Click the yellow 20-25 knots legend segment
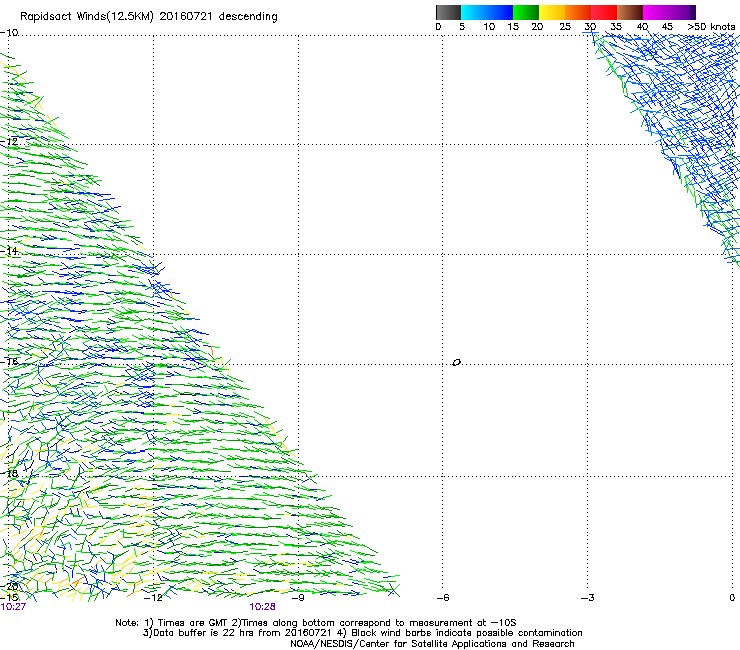740x650 pixels. click(552, 12)
